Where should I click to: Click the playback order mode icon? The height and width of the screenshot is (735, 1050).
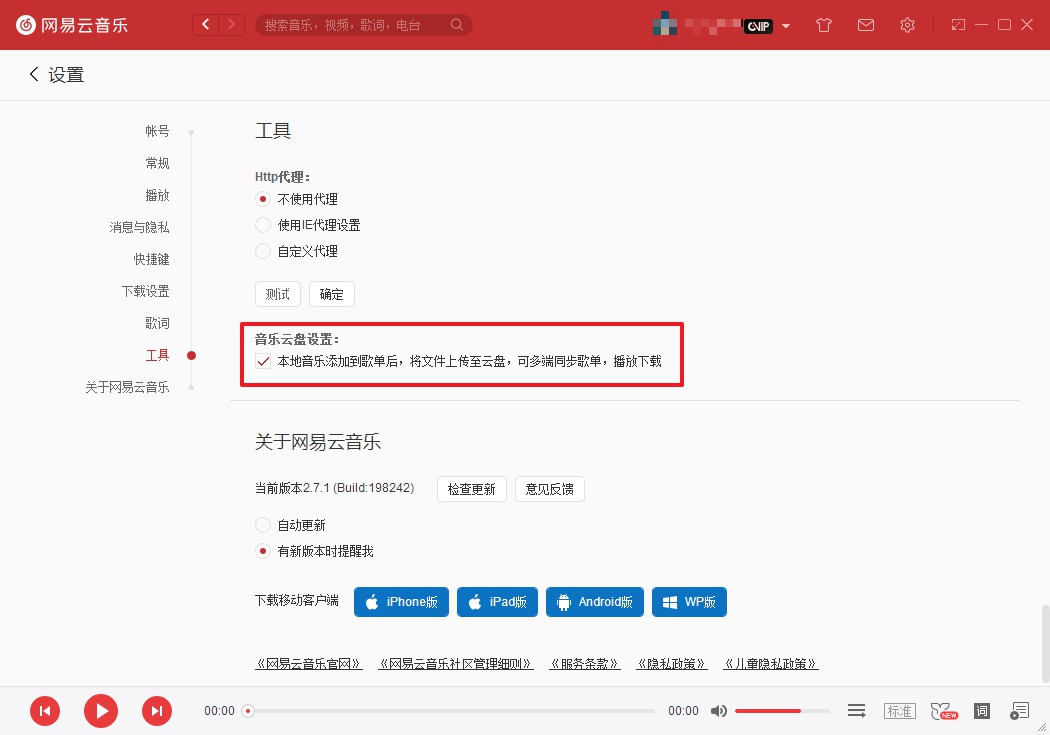point(856,711)
